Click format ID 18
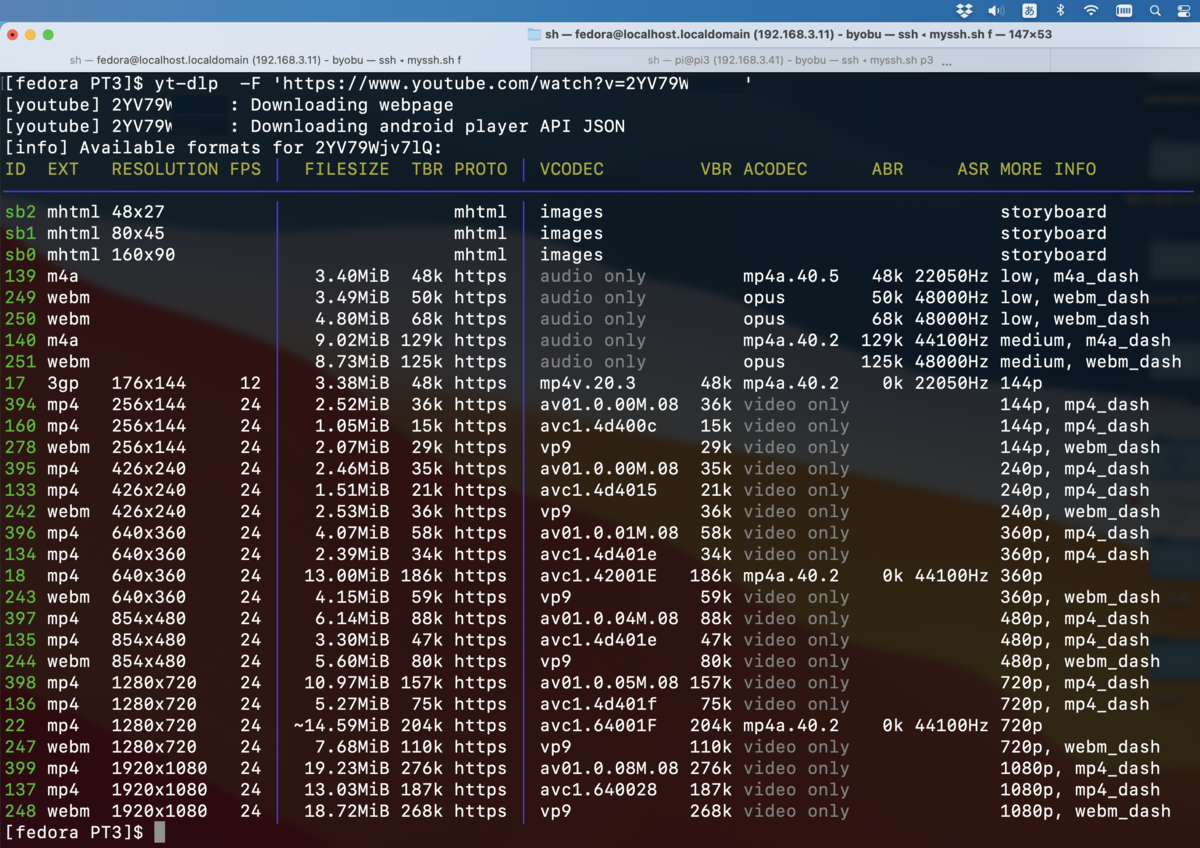The width and height of the screenshot is (1200, 848). click(16, 576)
